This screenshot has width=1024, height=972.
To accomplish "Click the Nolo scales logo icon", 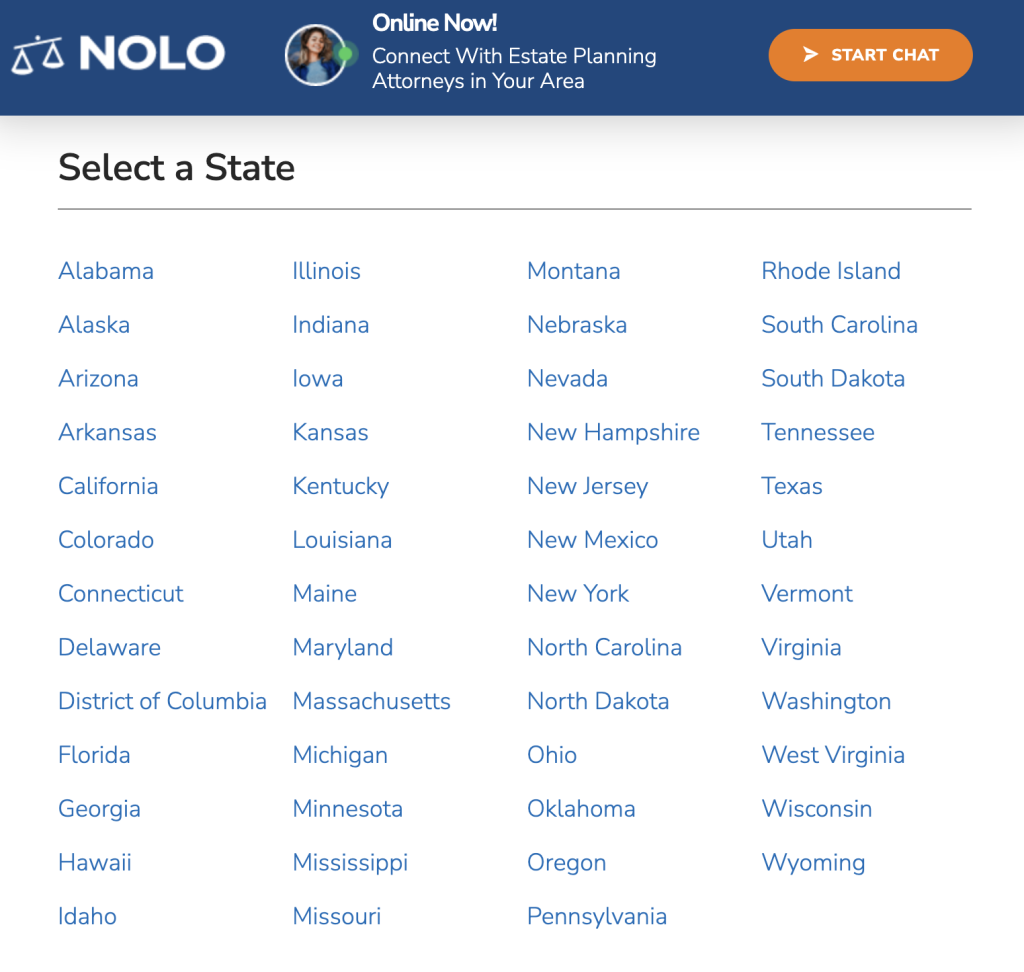I will (37, 55).
